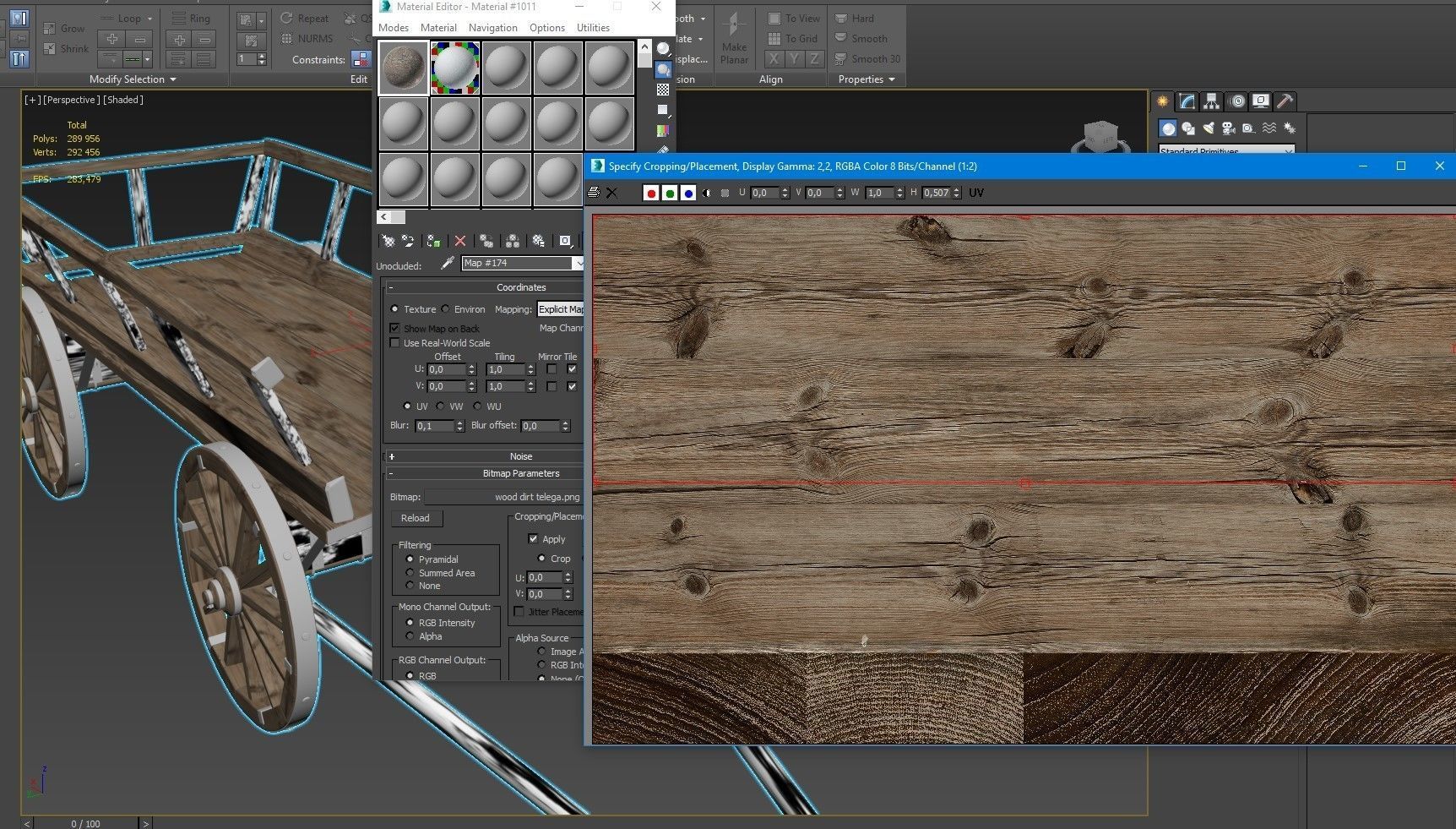Open the Map #174 name dropdown
Viewport: 1456px width, 829px height.
pos(579,264)
